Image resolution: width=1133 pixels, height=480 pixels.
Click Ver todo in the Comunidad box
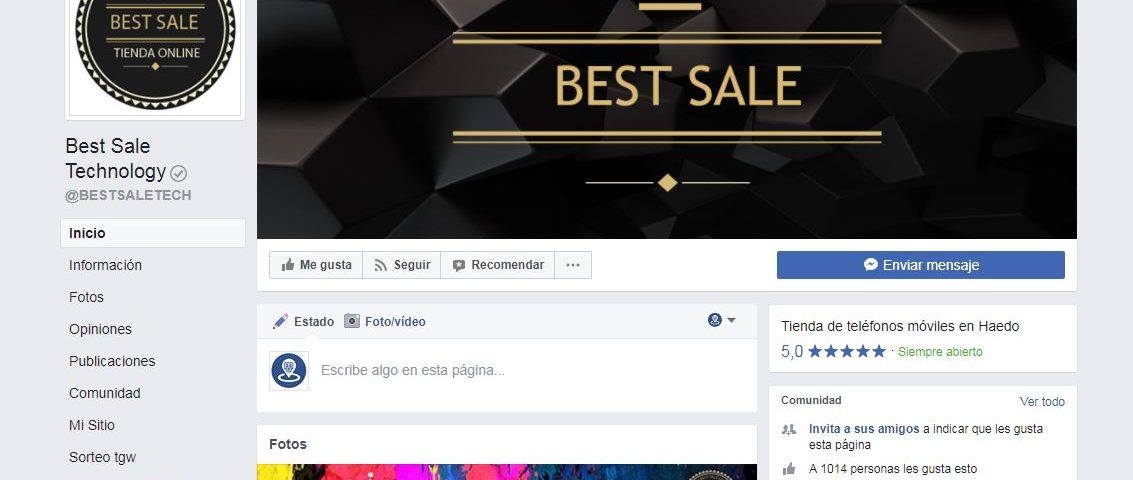[1042, 402]
